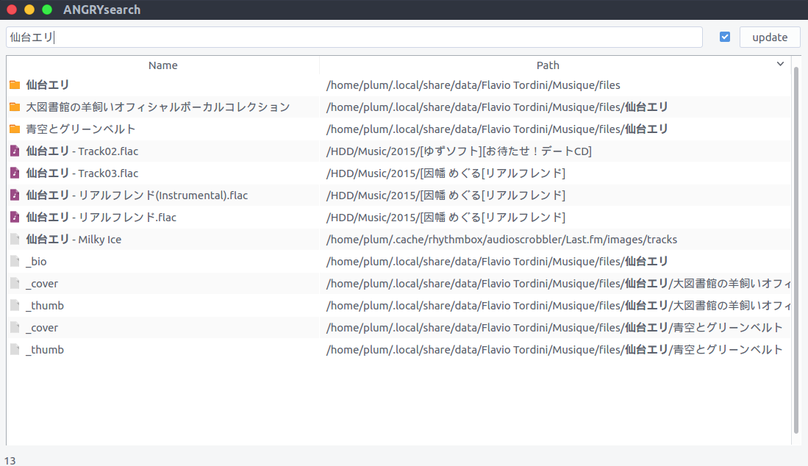Image resolution: width=808 pixels, height=466 pixels.
Task: Click folder icon for 青空とグリーンベルト
Action: (15, 129)
